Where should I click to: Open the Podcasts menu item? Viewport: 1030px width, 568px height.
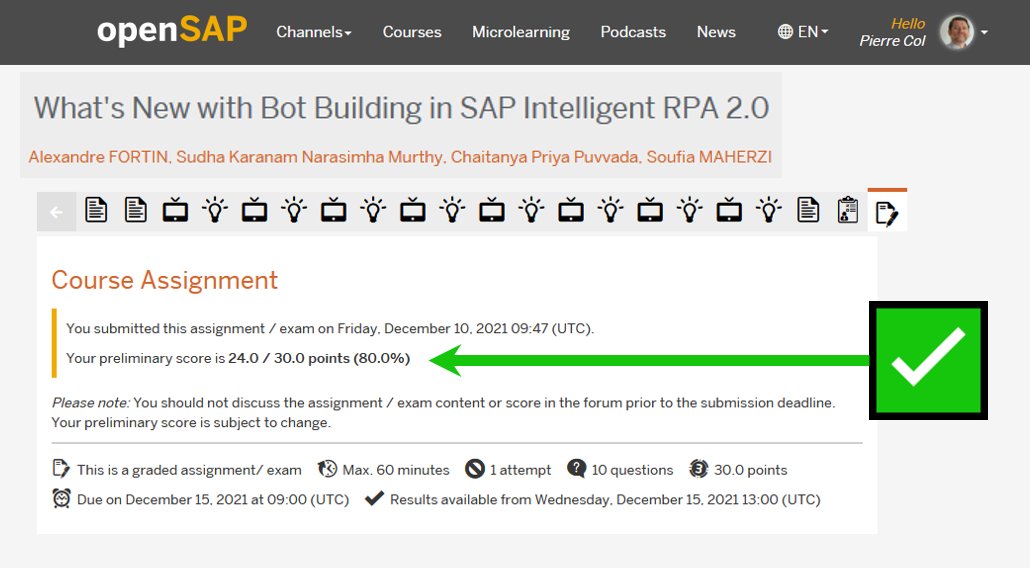click(x=633, y=32)
